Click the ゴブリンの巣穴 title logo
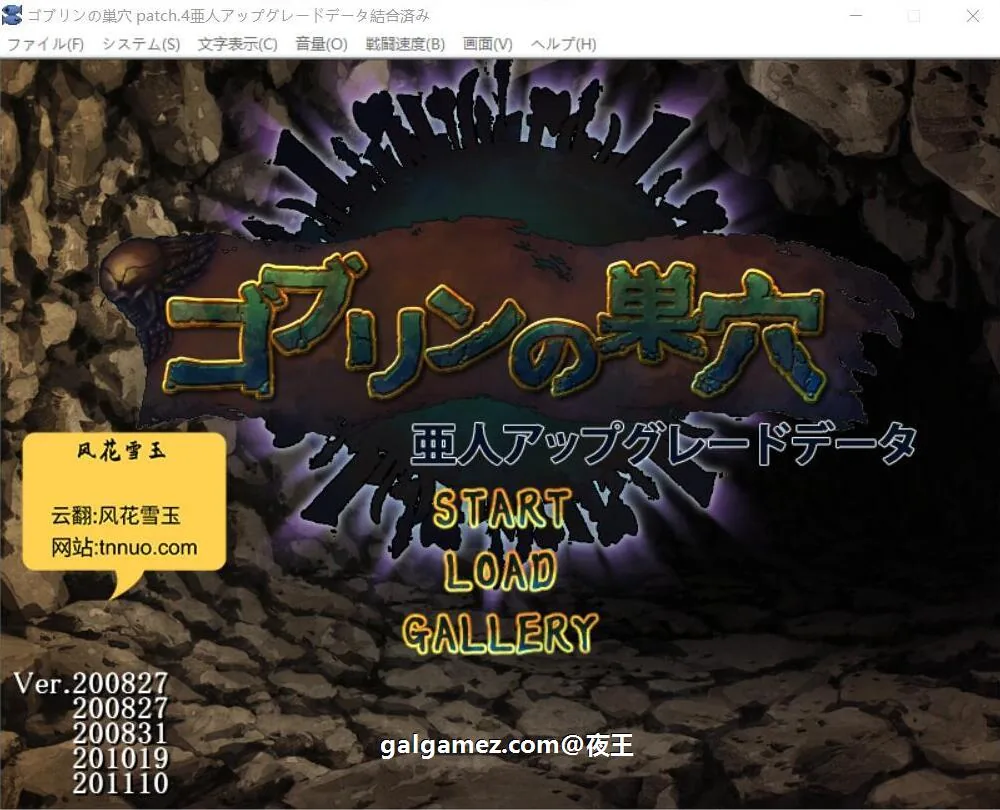Viewport: 1000px width, 810px height. (x=494, y=328)
